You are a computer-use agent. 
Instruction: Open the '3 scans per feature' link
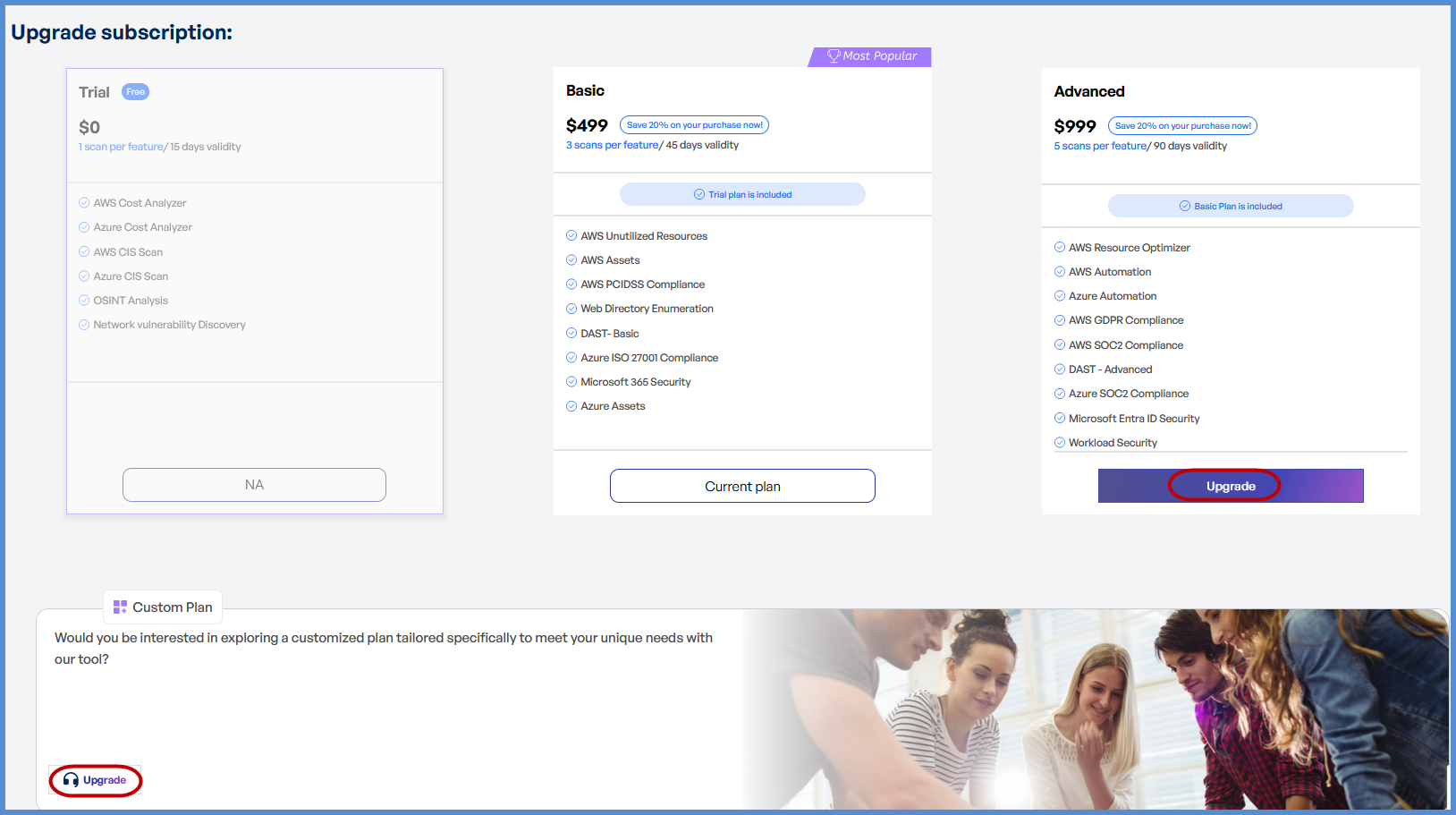(x=612, y=145)
